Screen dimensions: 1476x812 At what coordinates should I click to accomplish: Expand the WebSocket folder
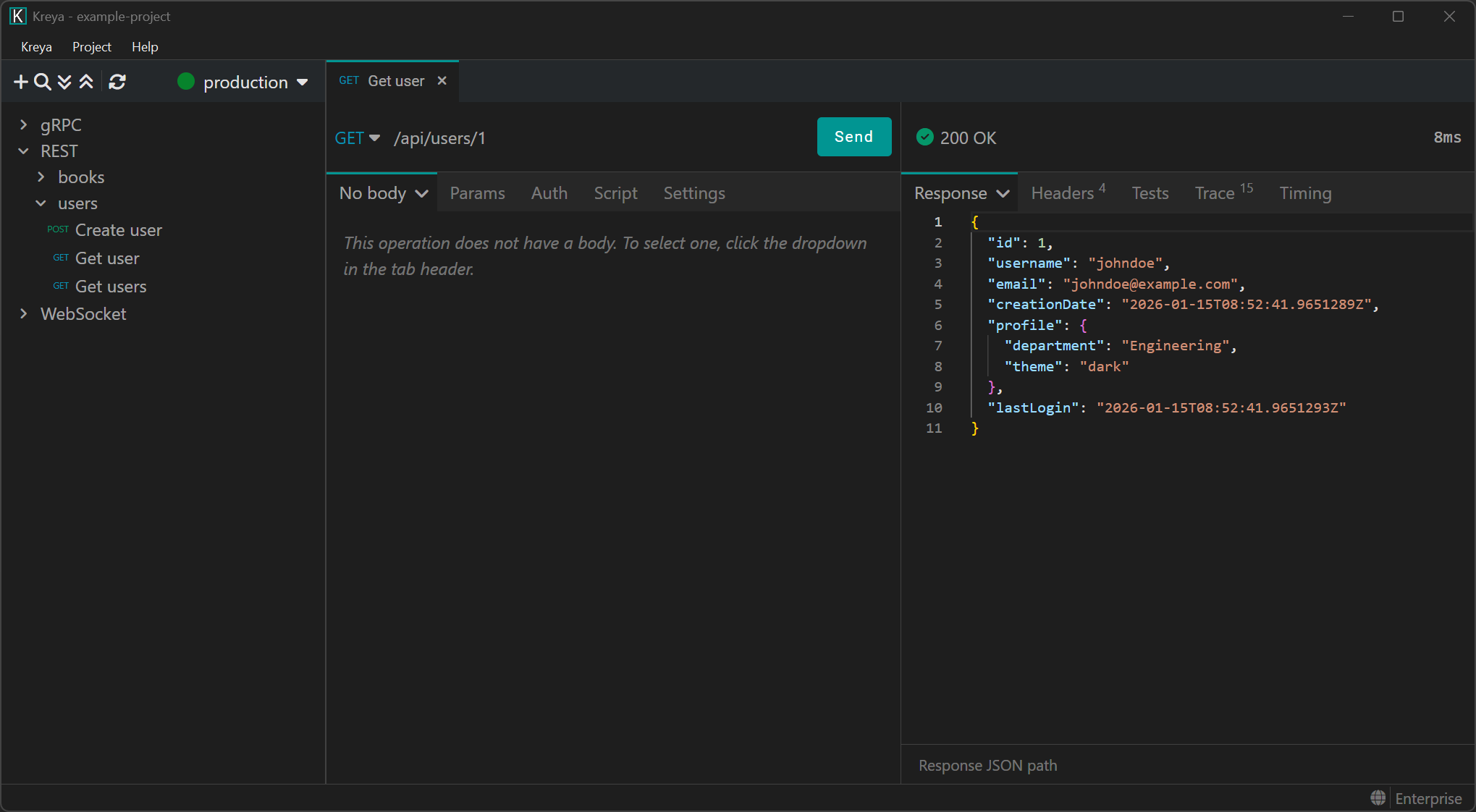point(24,314)
